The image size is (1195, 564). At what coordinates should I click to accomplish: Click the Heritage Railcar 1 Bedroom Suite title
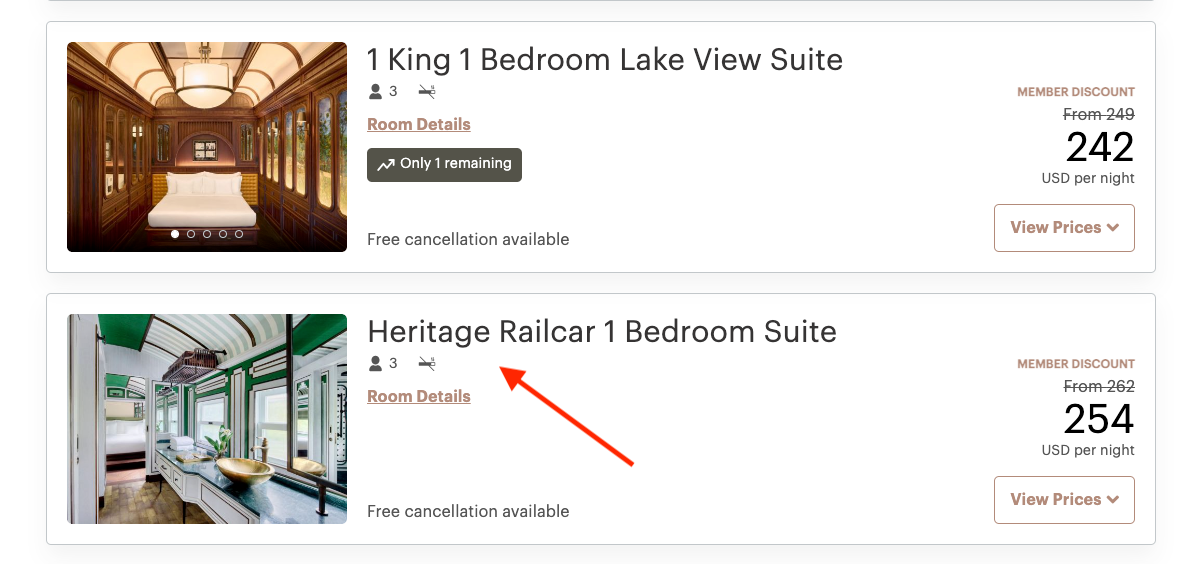(602, 332)
